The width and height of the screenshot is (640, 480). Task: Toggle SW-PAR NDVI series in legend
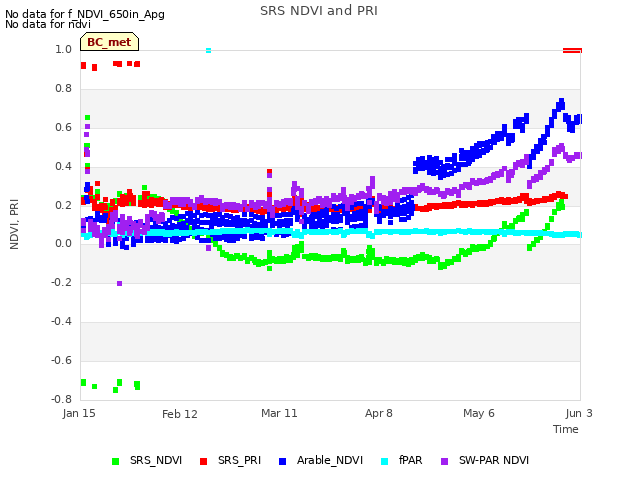pos(485,460)
